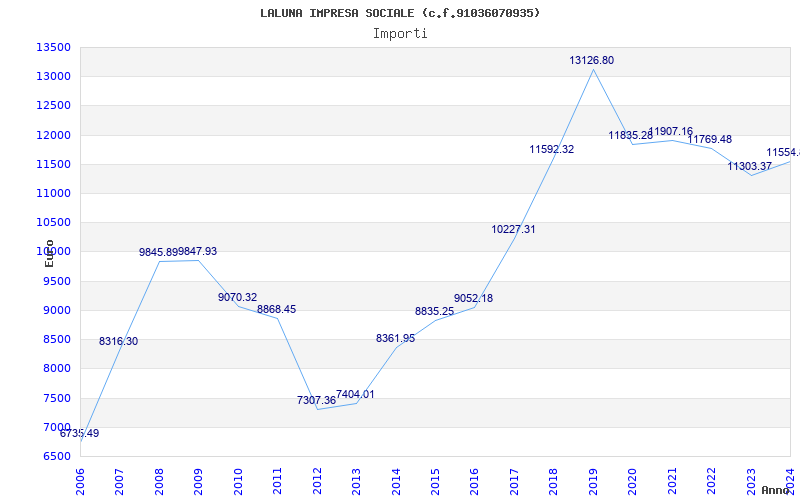Click the y-axis value 11500

point(53,164)
